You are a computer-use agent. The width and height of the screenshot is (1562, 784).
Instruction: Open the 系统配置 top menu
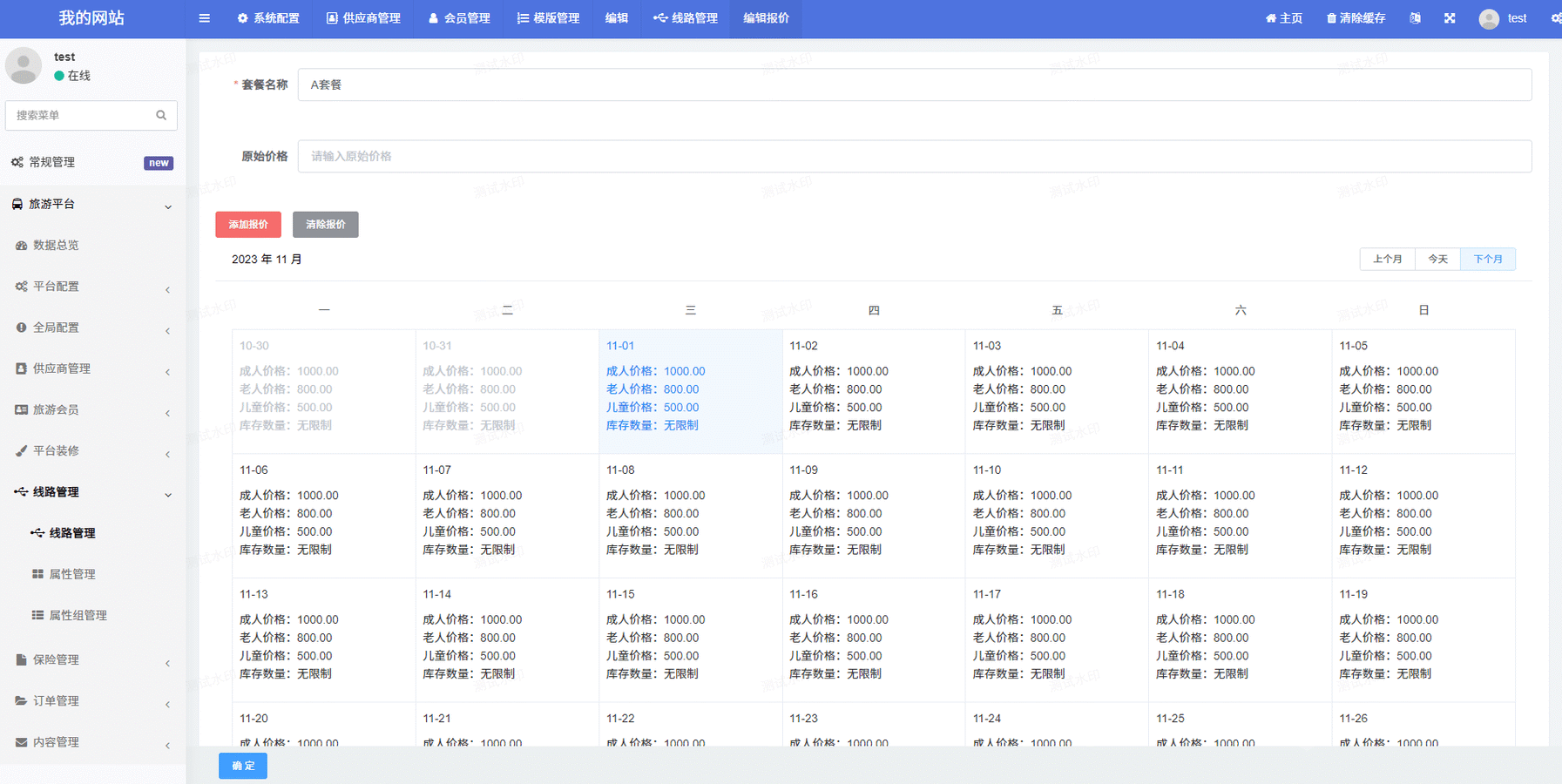pos(268,18)
